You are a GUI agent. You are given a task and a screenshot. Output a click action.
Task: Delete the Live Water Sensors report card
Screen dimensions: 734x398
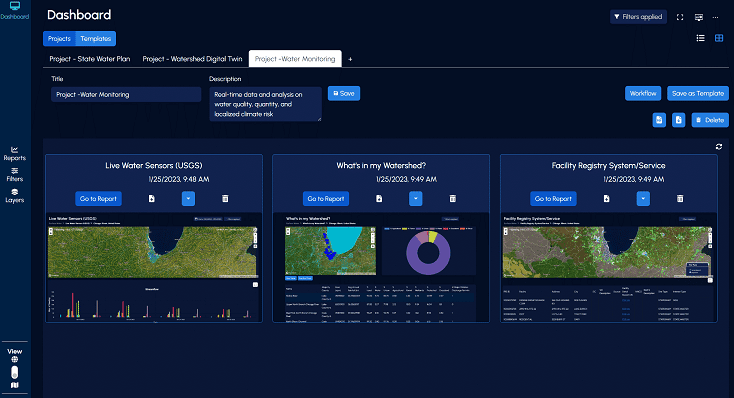point(225,199)
